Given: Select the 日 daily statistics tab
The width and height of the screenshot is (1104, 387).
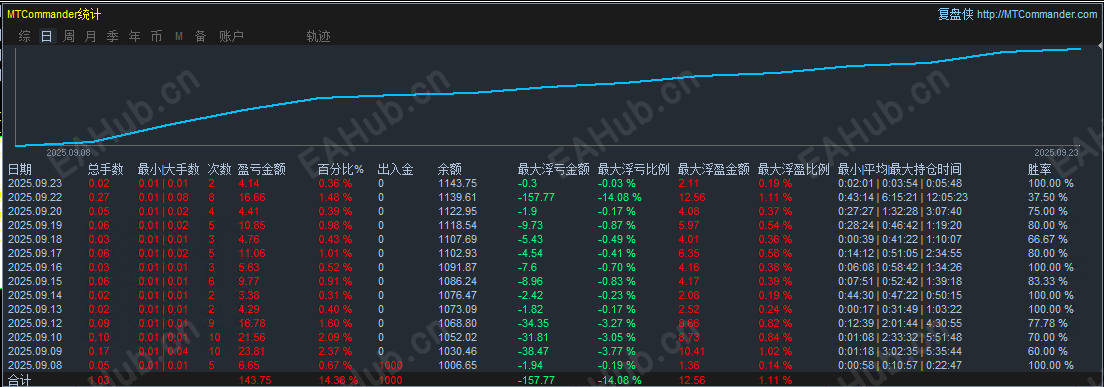Looking at the screenshot, I should pos(46,37).
